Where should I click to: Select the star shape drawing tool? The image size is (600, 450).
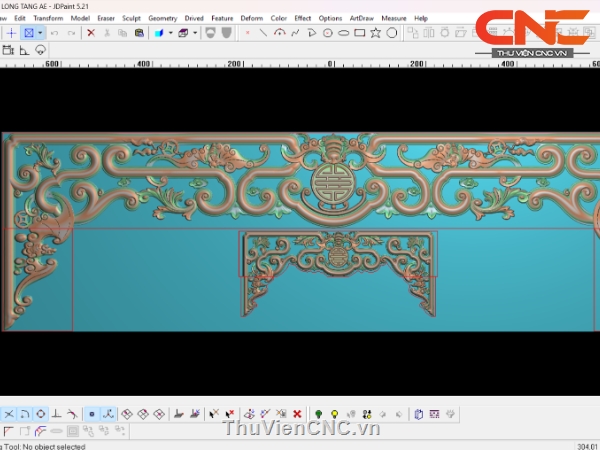coord(375,33)
